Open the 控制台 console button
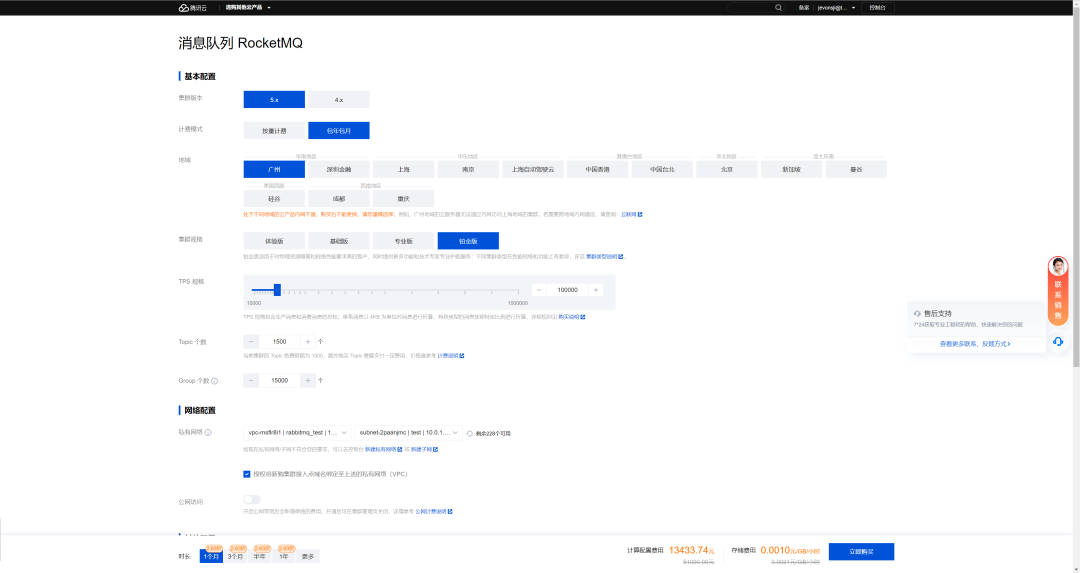This screenshot has width=1080, height=573. click(x=878, y=8)
